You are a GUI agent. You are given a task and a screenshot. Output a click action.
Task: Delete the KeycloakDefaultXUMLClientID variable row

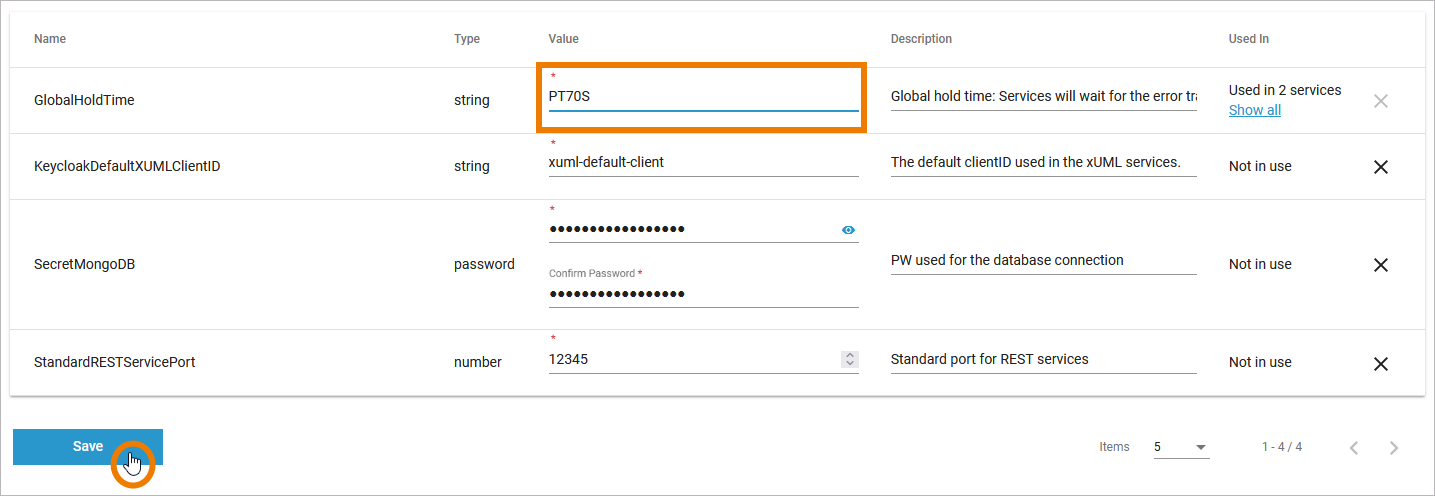1381,167
